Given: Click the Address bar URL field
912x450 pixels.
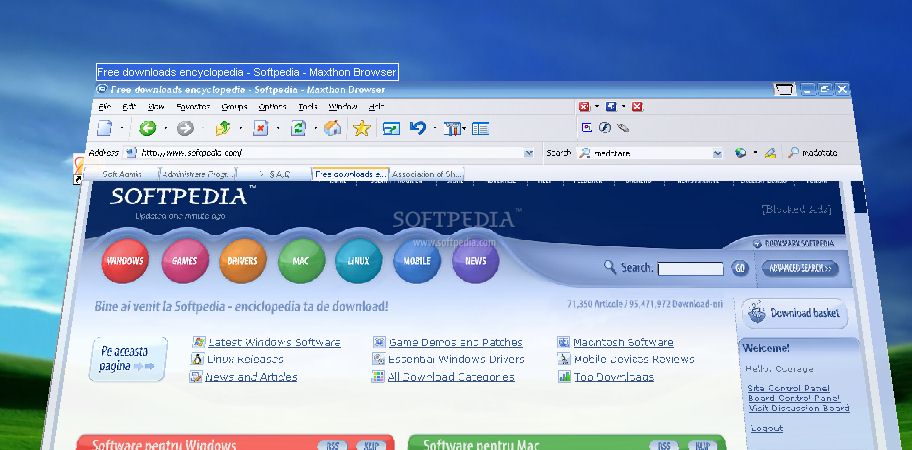Looking at the screenshot, I should [330, 153].
